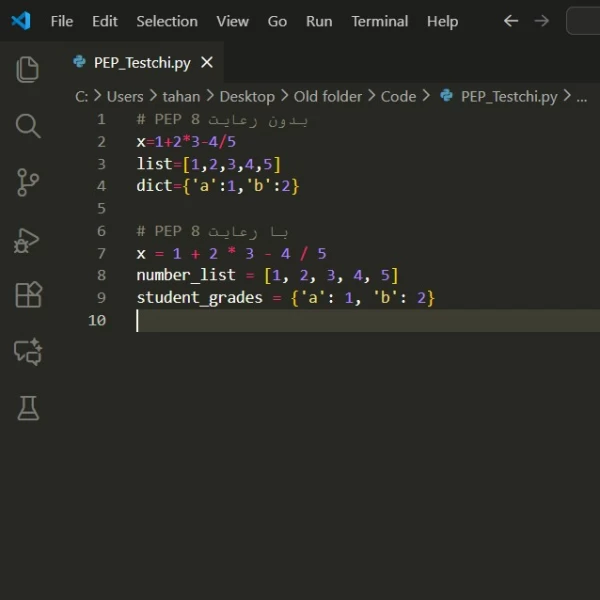Expand the Code breadcrumb segment

398,96
